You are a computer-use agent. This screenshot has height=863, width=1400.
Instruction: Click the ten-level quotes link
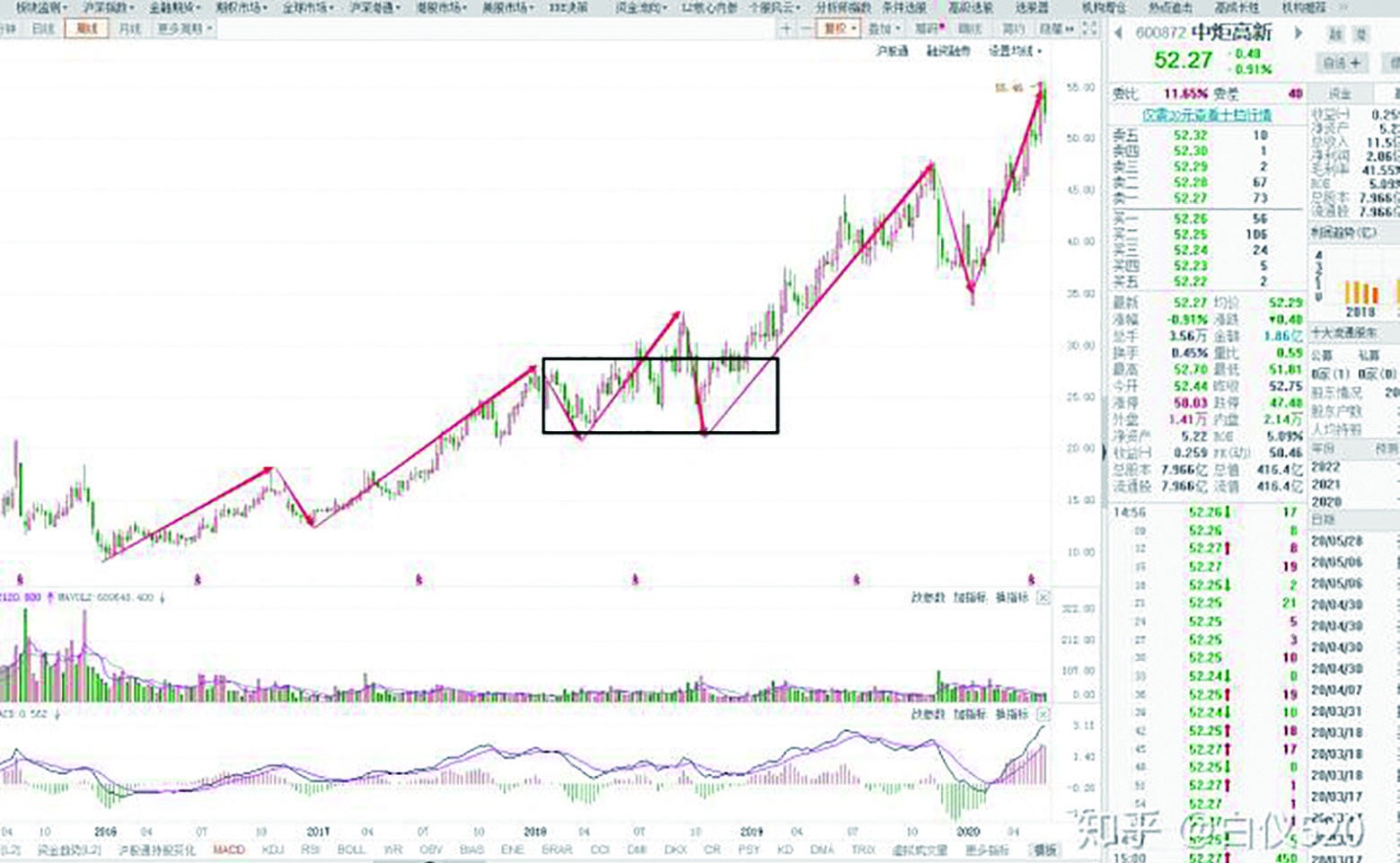[1206, 115]
